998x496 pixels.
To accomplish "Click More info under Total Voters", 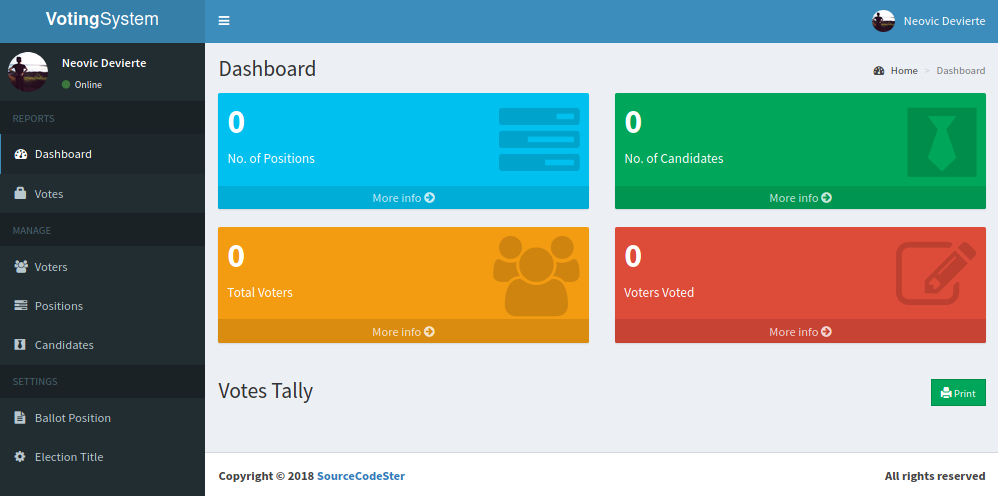I will coord(404,332).
